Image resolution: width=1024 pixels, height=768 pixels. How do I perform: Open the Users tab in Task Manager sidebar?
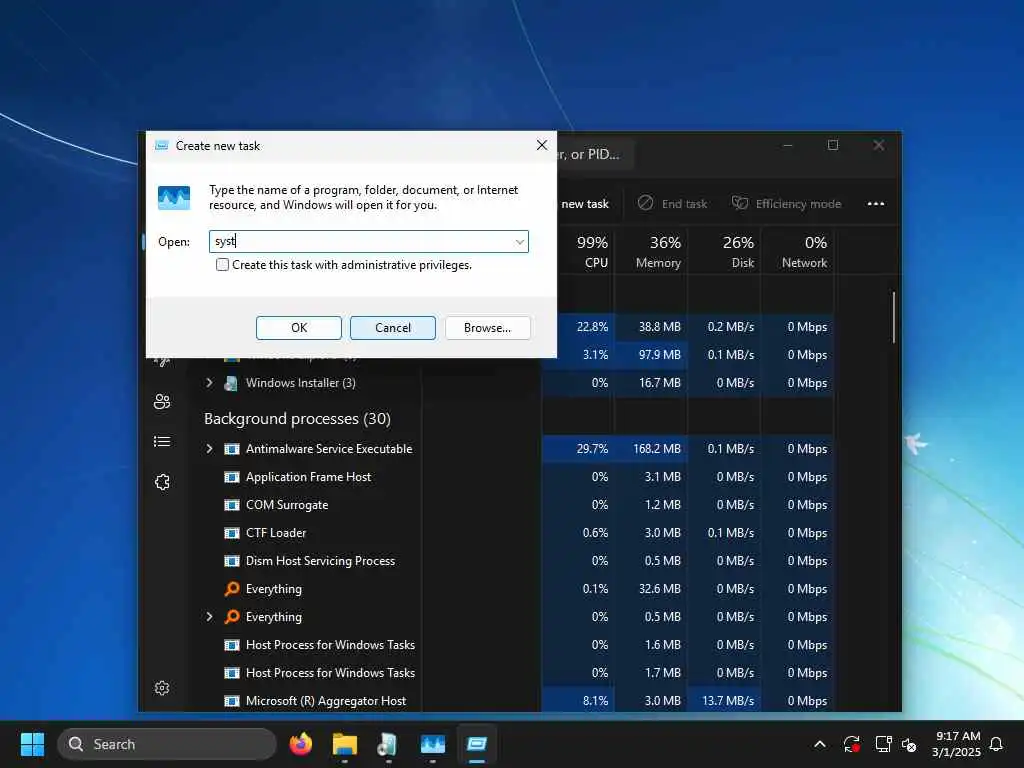coord(162,402)
